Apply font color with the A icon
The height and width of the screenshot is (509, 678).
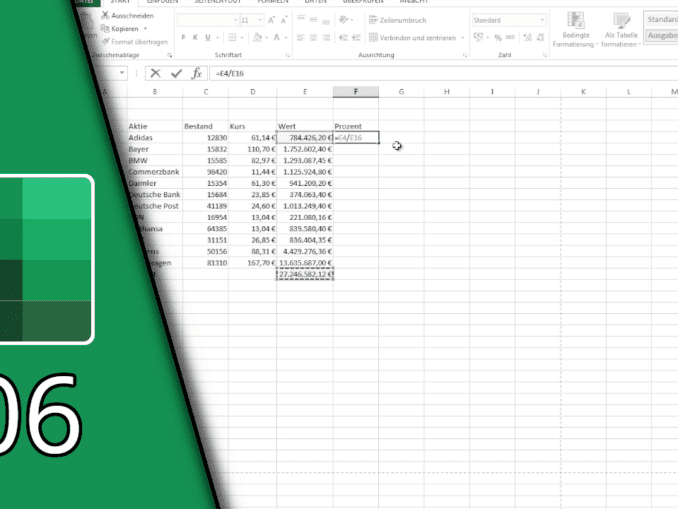[x=277, y=38]
